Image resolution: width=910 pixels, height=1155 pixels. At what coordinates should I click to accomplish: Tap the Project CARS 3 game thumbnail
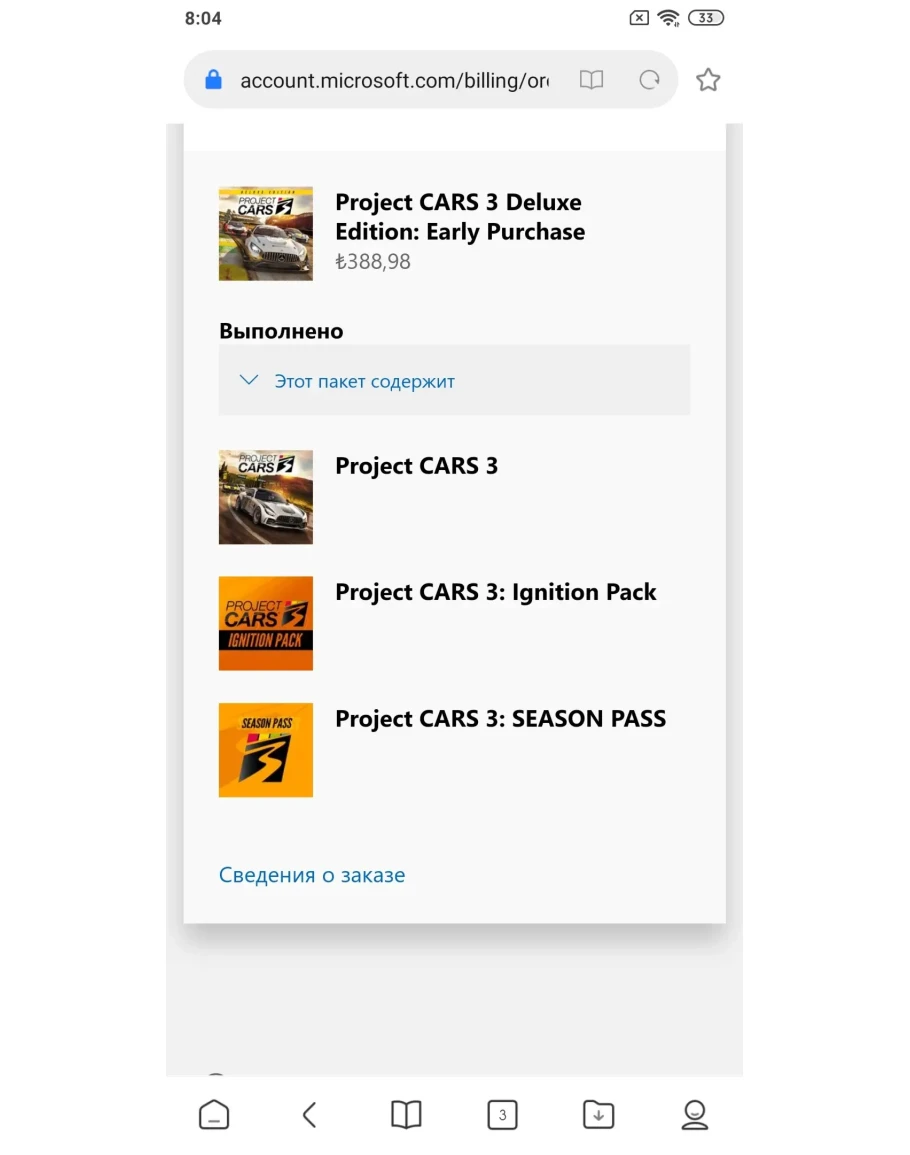[x=266, y=497]
